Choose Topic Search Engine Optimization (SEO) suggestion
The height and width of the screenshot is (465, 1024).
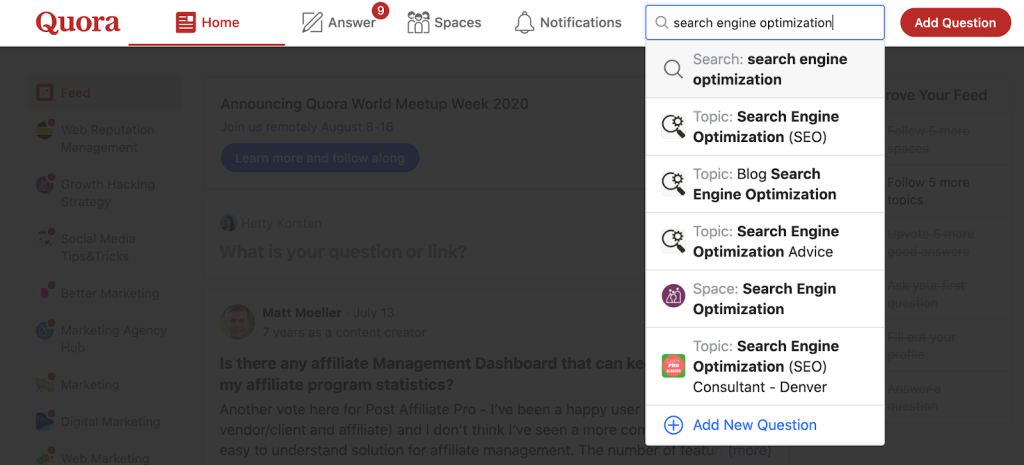(x=765, y=127)
